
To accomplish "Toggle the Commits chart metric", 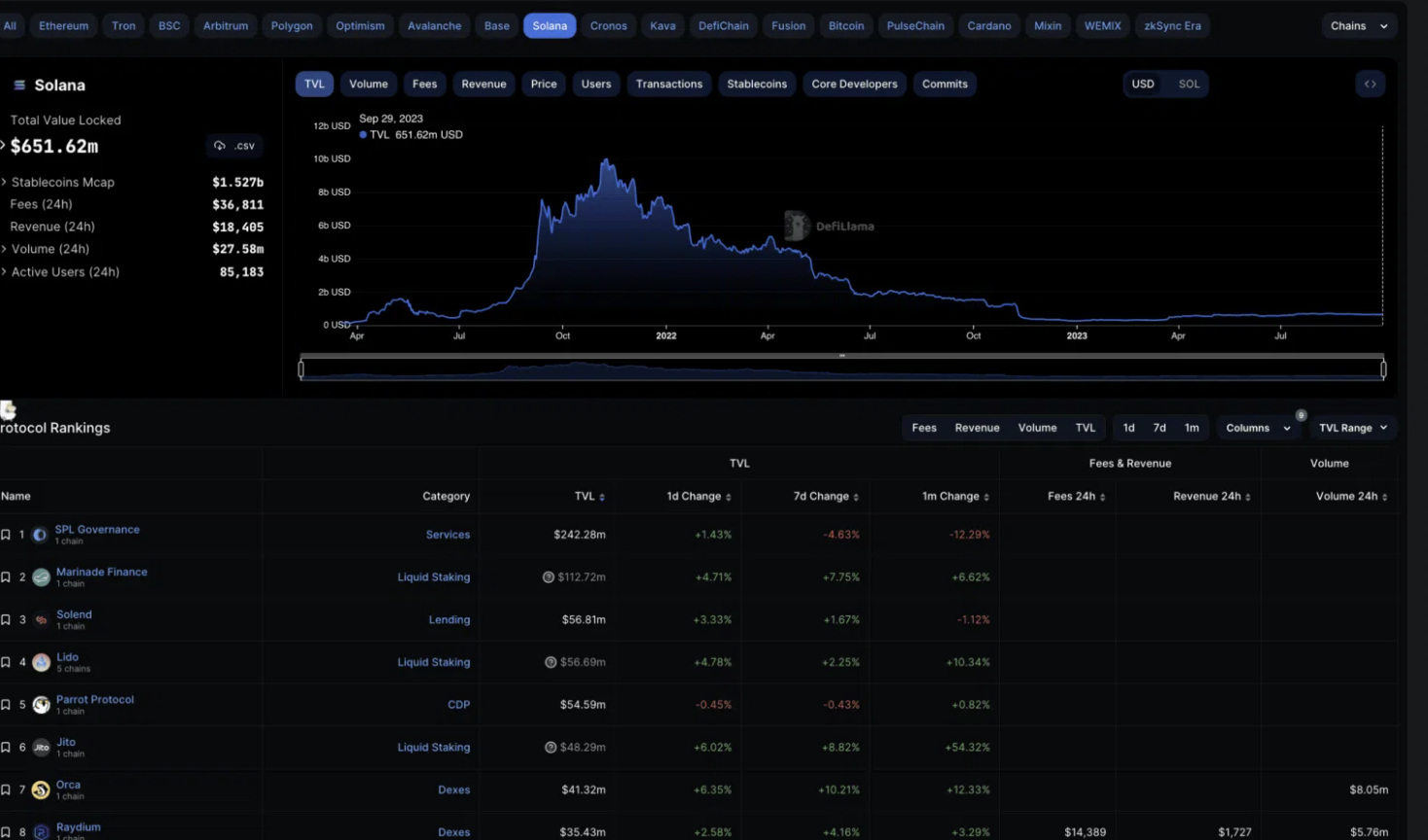I will pos(946,85).
